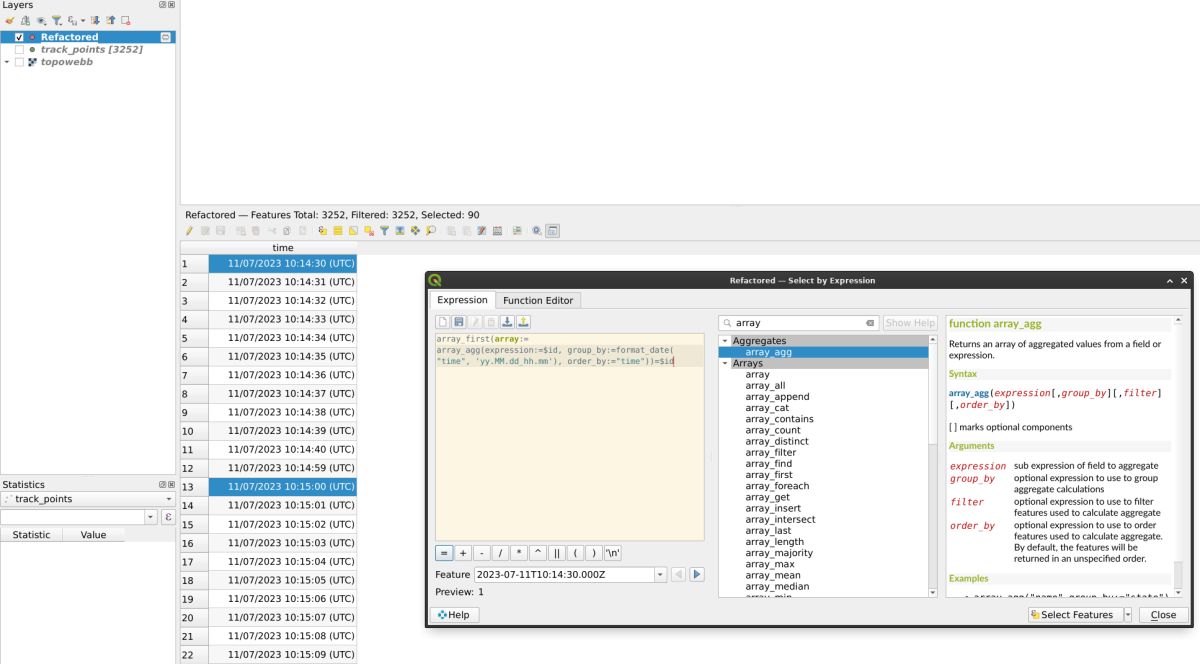The image size is (1200, 664).
Task: Open Manage map themes eye icon
Action: (42, 20)
